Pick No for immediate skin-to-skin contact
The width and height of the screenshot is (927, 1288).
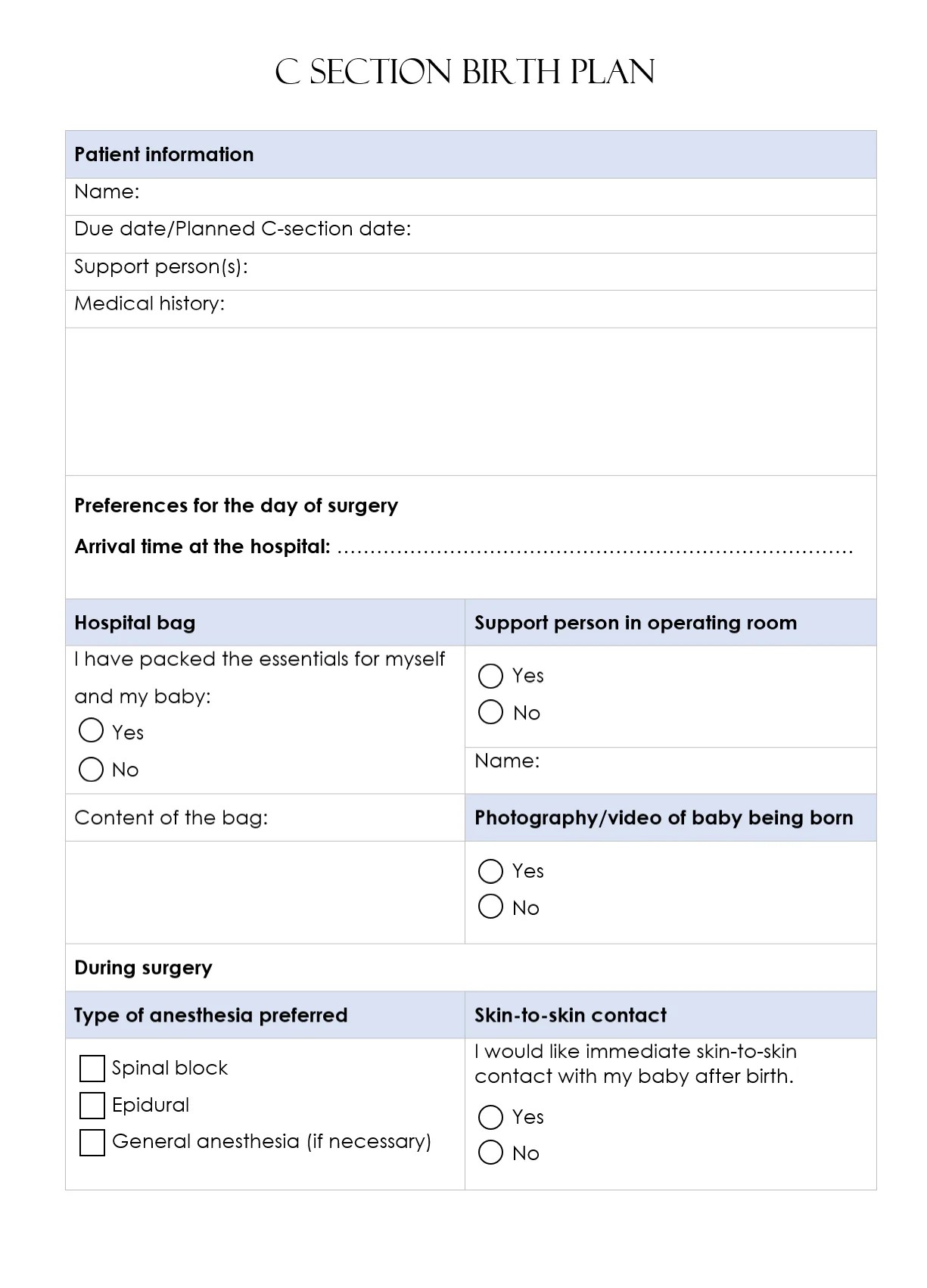[x=490, y=1152]
